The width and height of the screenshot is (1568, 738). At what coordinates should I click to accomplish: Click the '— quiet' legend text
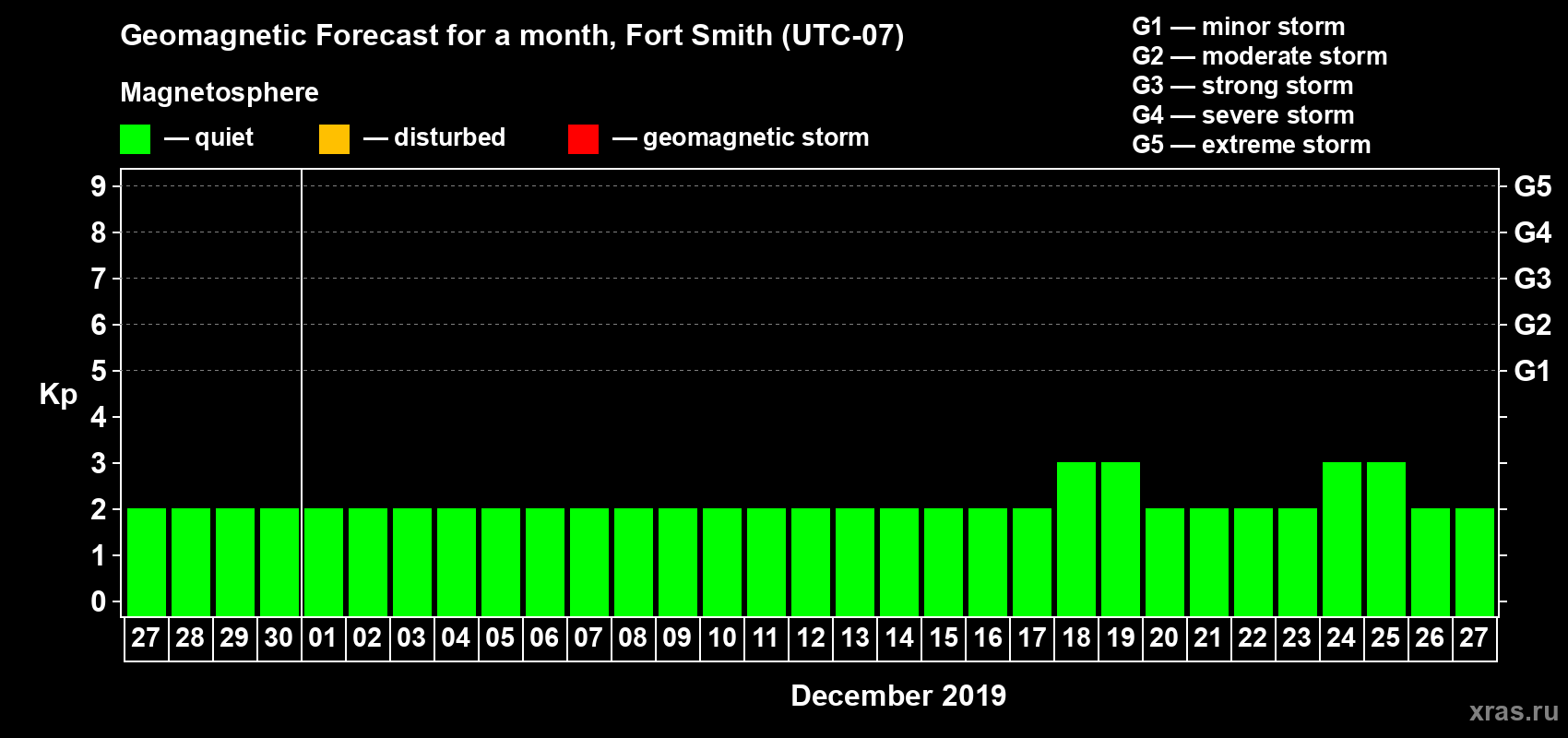(x=208, y=137)
